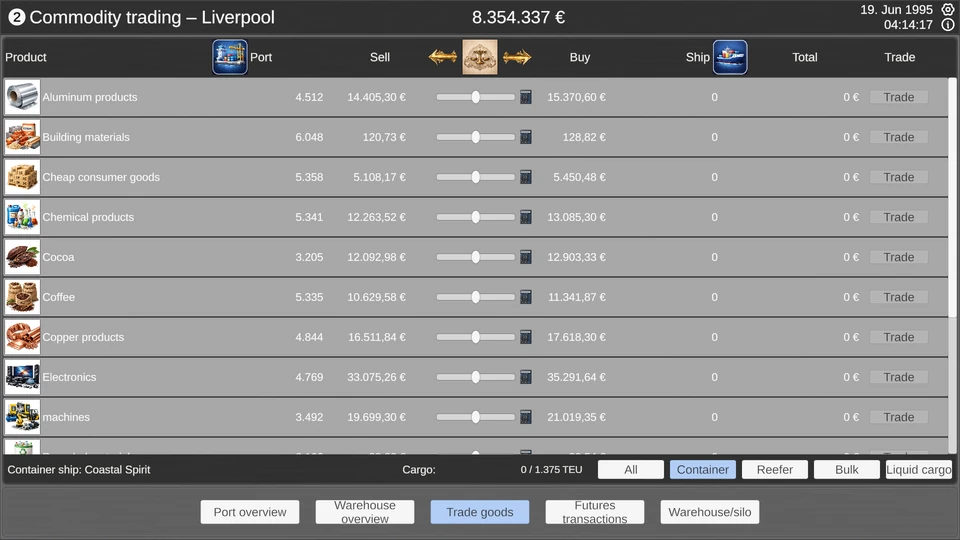The height and width of the screenshot is (540, 960).
Task: Click the step 2 badge in title
Action: (x=17, y=17)
